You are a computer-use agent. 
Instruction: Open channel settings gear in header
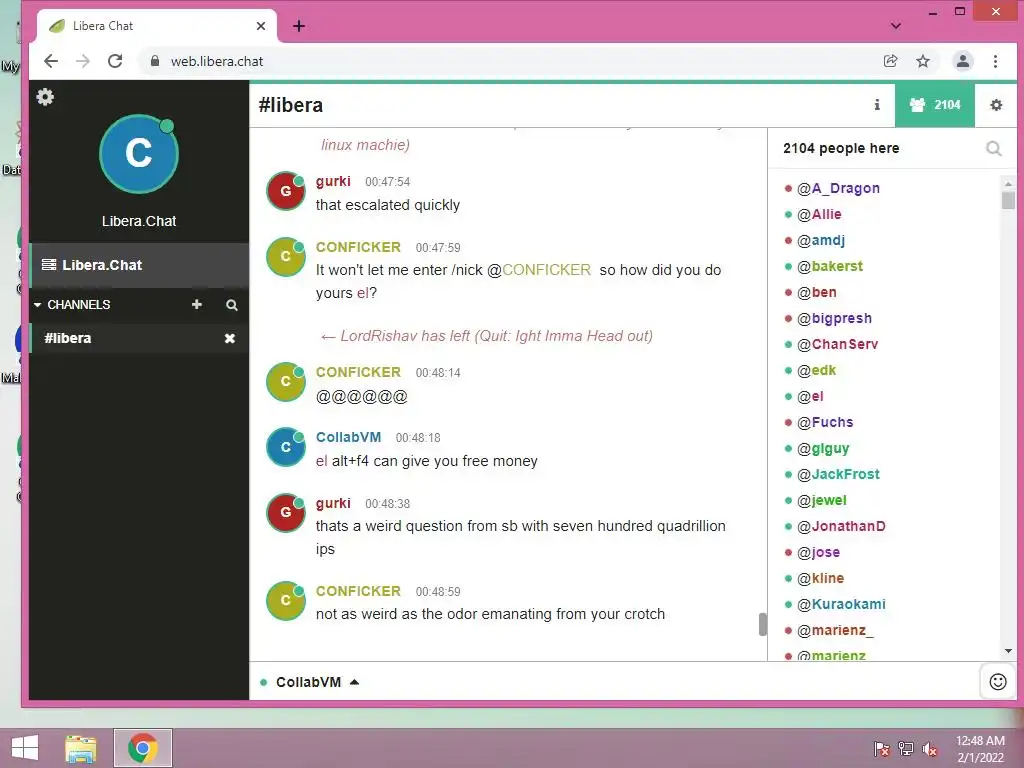[x=996, y=104]
